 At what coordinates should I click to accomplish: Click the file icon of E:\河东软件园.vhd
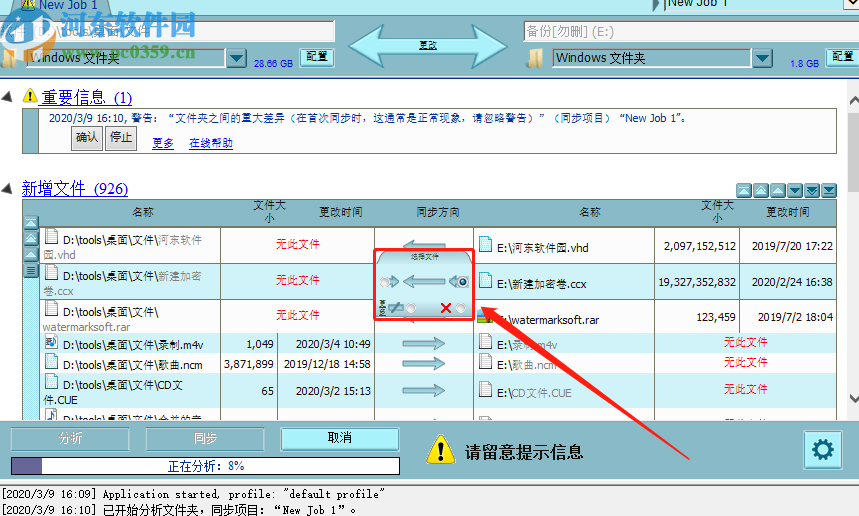[485, 244]
